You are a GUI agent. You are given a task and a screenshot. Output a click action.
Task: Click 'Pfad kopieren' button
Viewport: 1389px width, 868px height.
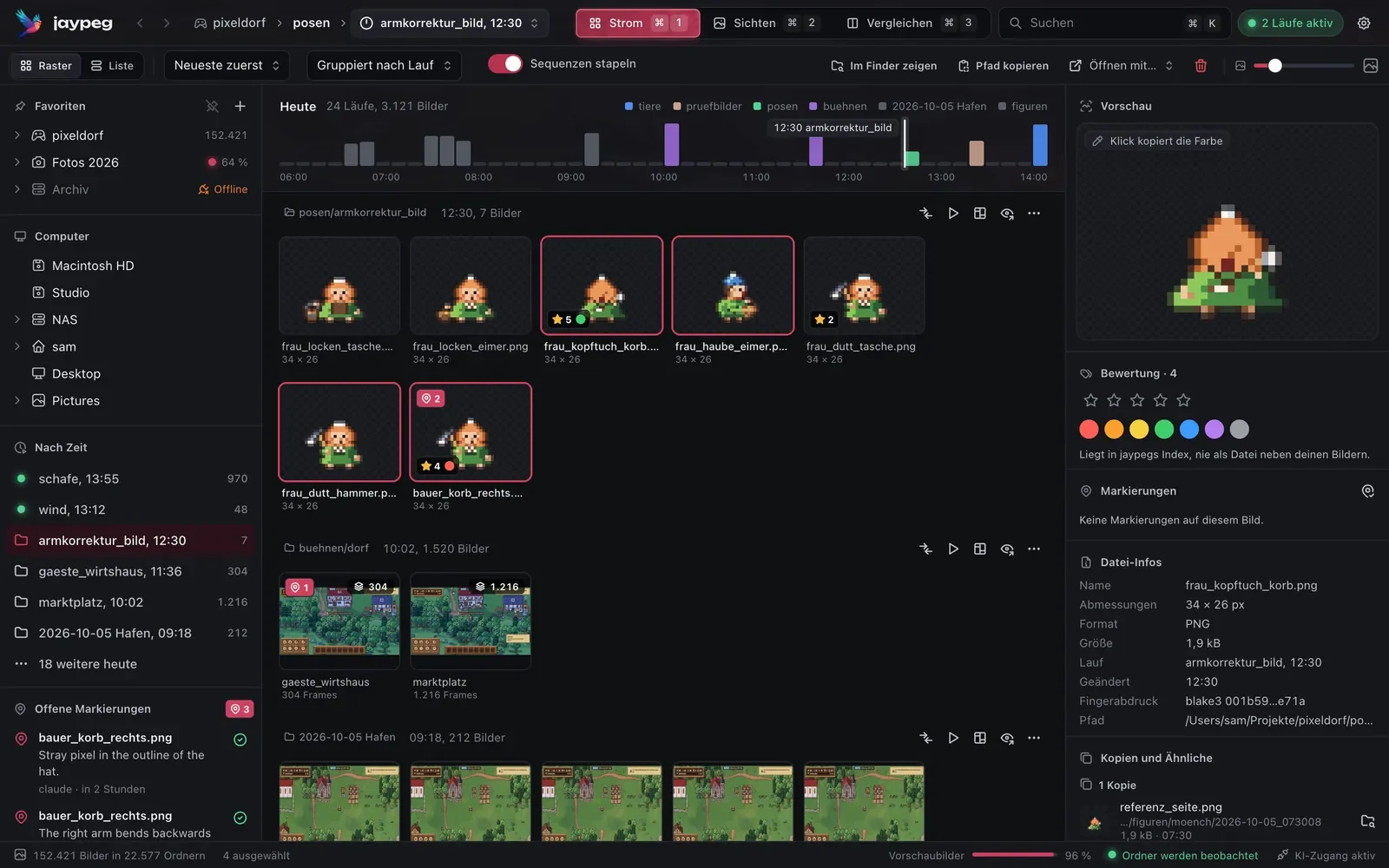pyautogui.click(x=1004, y=65)
